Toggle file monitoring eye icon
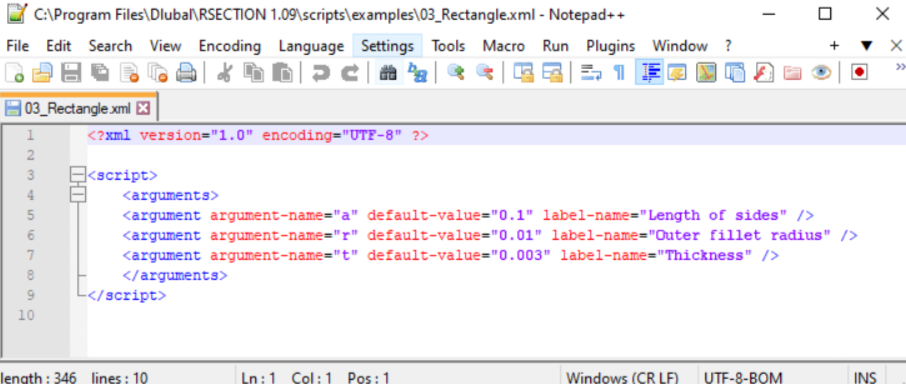This screenshot has height=384, width=906. pyautogui.click(x=821, y=73)
